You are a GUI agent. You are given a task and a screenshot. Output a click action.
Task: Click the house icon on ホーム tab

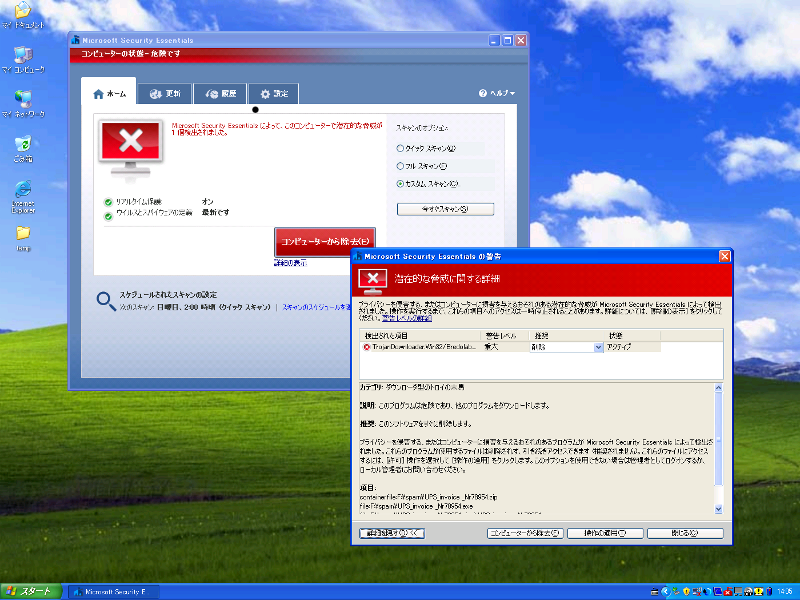[98, 94]
